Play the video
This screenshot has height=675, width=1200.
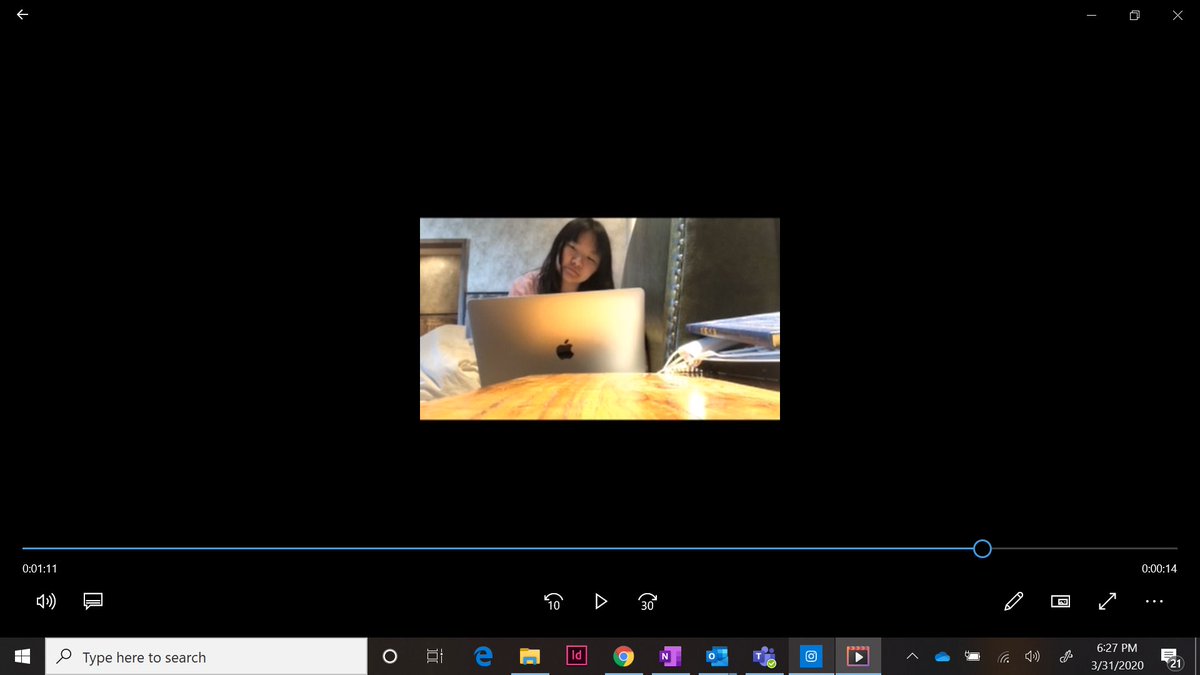tap(600, 601)
